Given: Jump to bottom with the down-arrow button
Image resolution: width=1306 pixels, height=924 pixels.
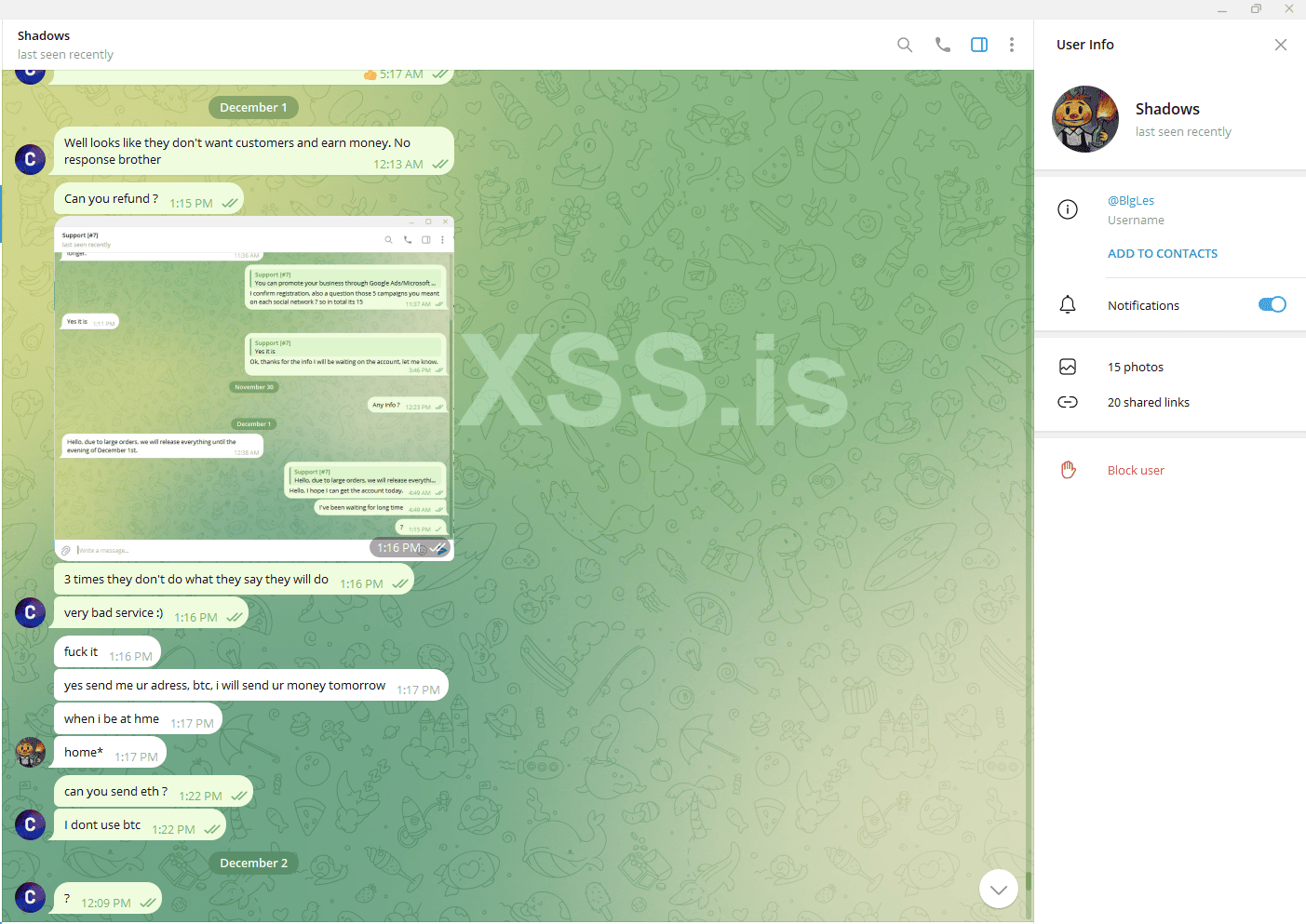Looking at the screenshot, I should coord(999,889).
